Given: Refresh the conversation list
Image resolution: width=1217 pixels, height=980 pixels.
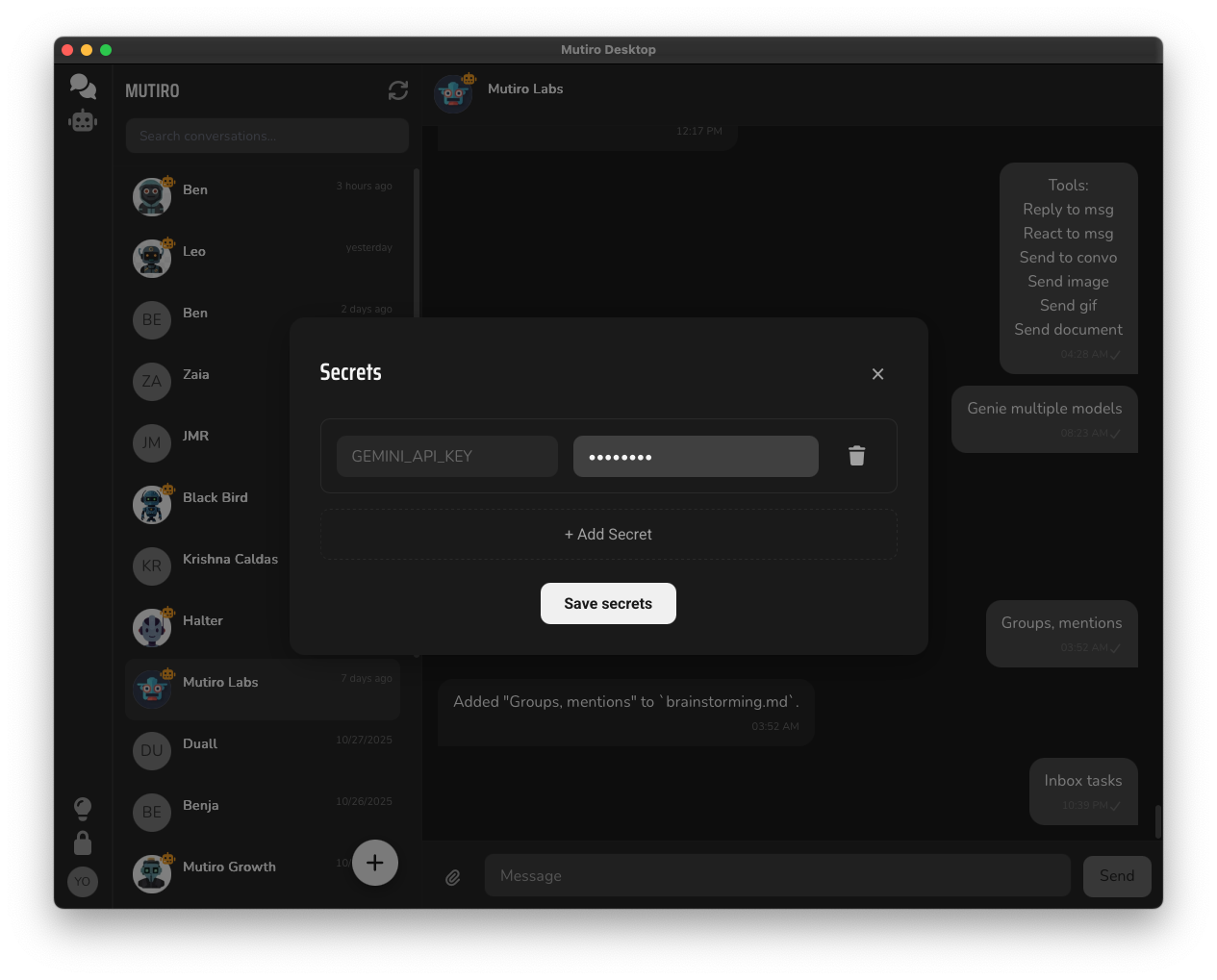Looking at the screenshot, I should tap(398, 90).
